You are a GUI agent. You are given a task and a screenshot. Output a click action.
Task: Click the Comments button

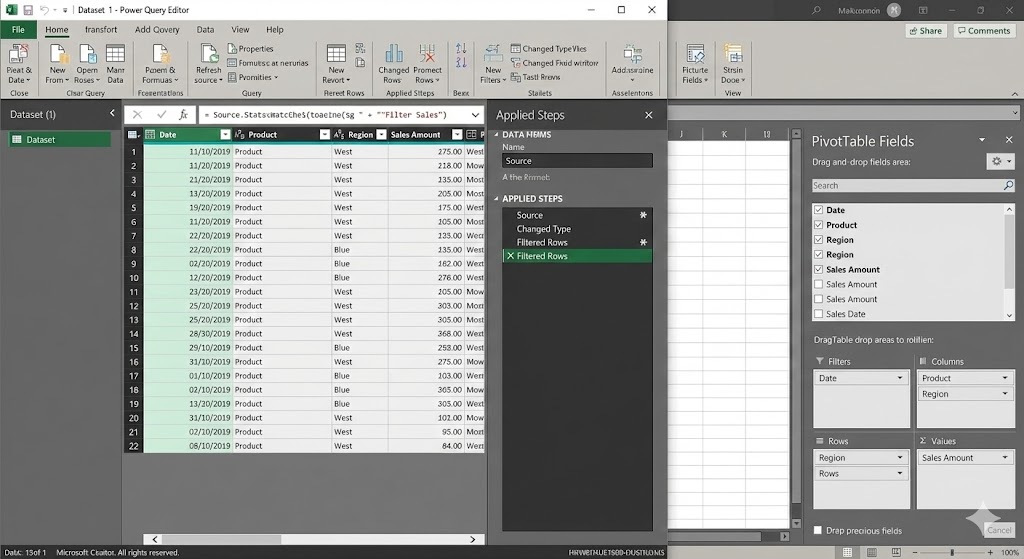tap(983, 31)
